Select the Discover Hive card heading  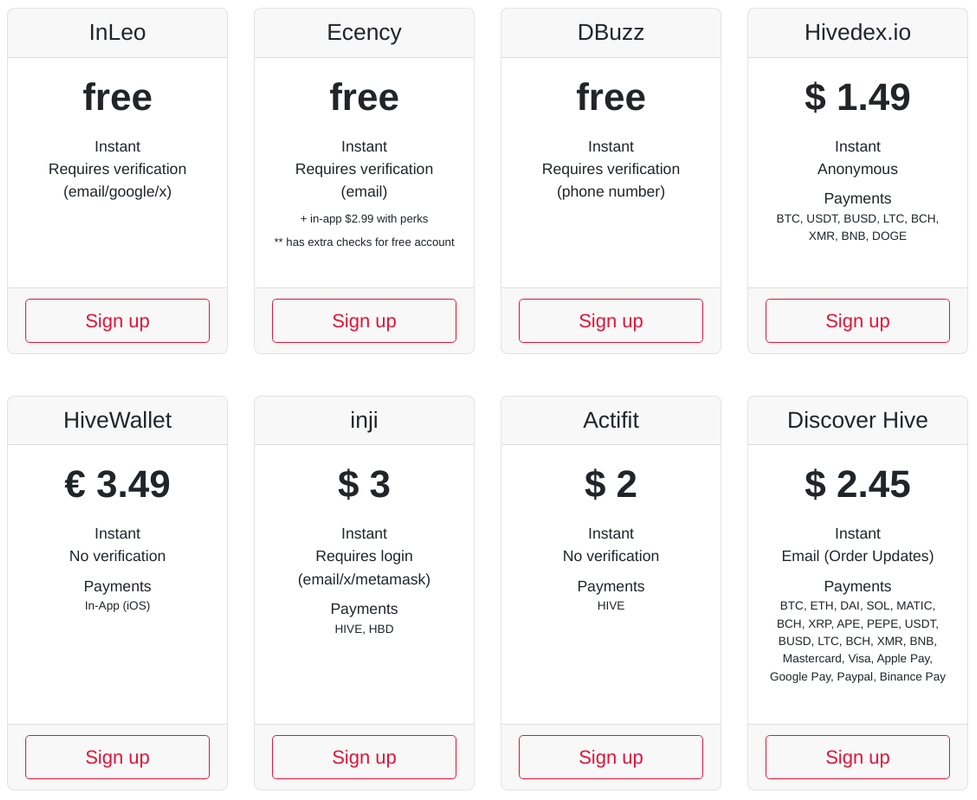tap(857, 420)
